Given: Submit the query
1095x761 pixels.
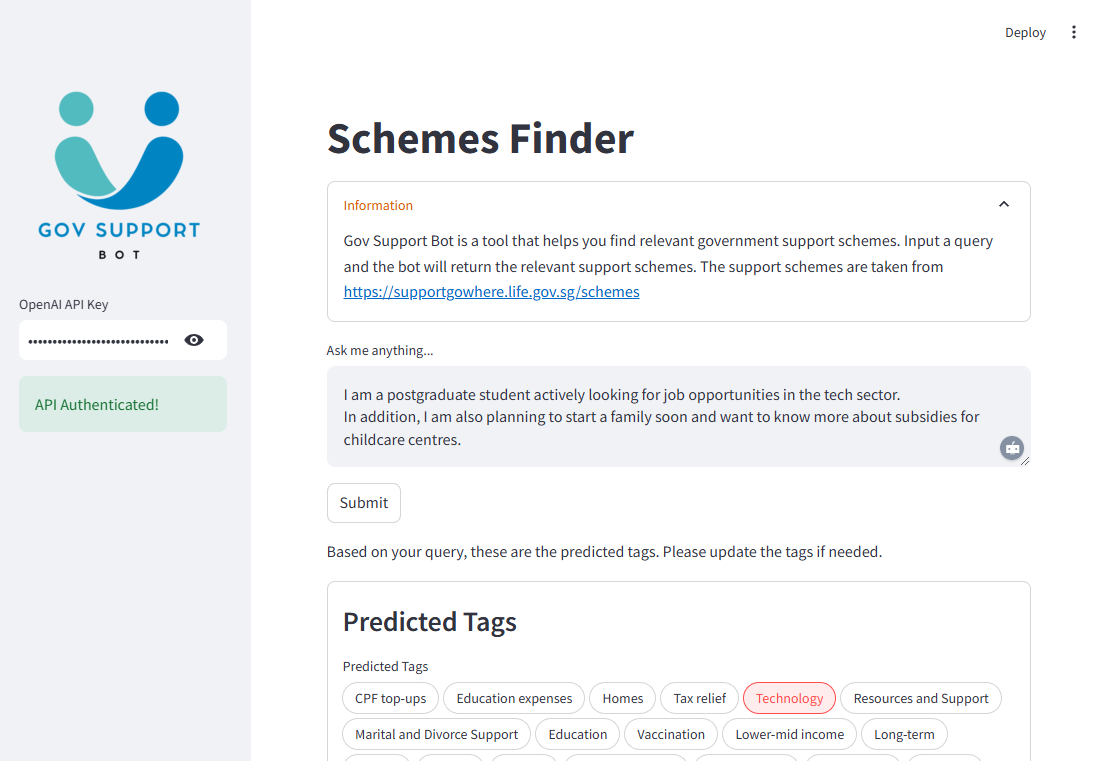Looking at the screenshot, I should click(x=364, y=503).
